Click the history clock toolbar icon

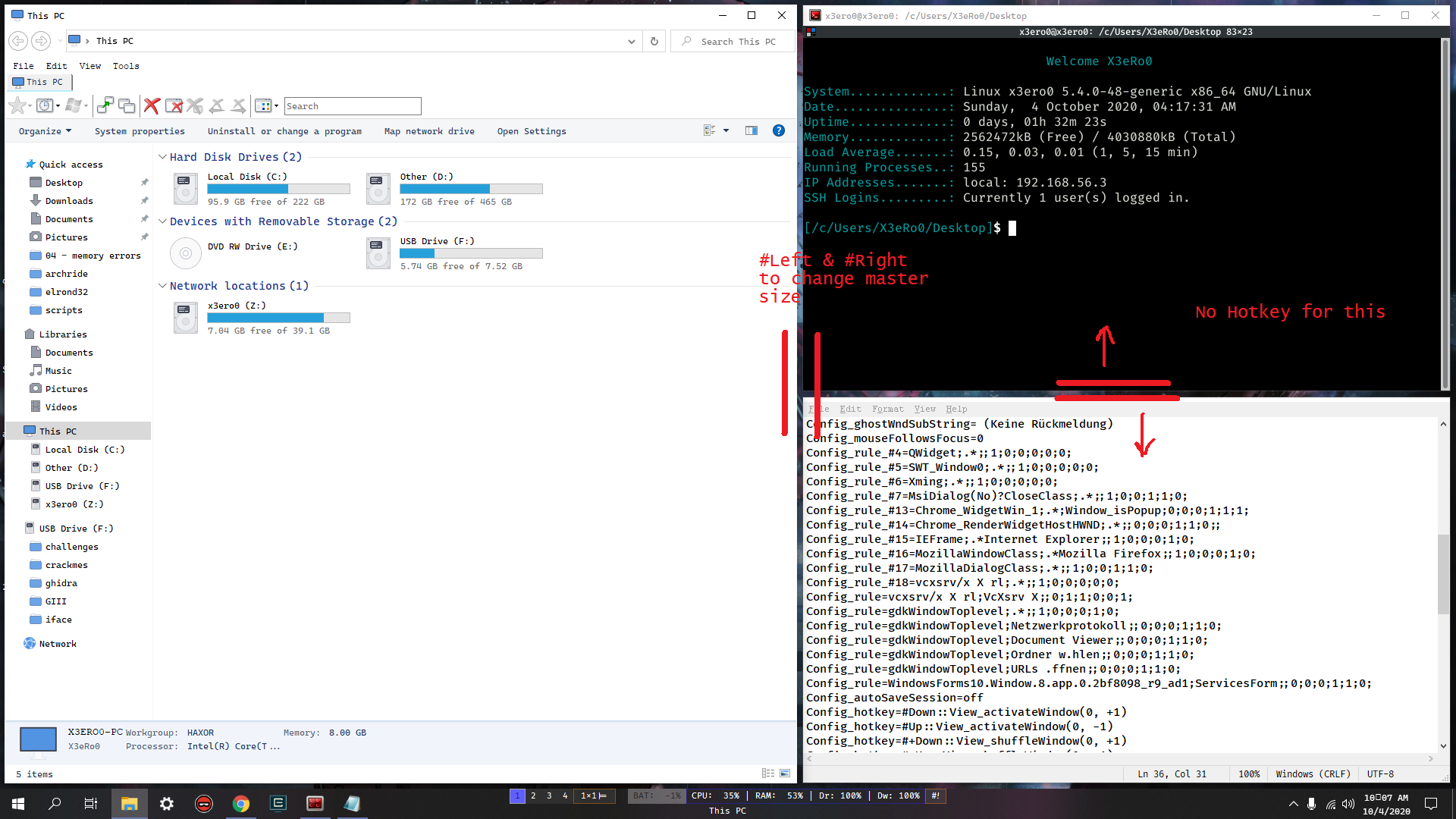tap(45, 106)
